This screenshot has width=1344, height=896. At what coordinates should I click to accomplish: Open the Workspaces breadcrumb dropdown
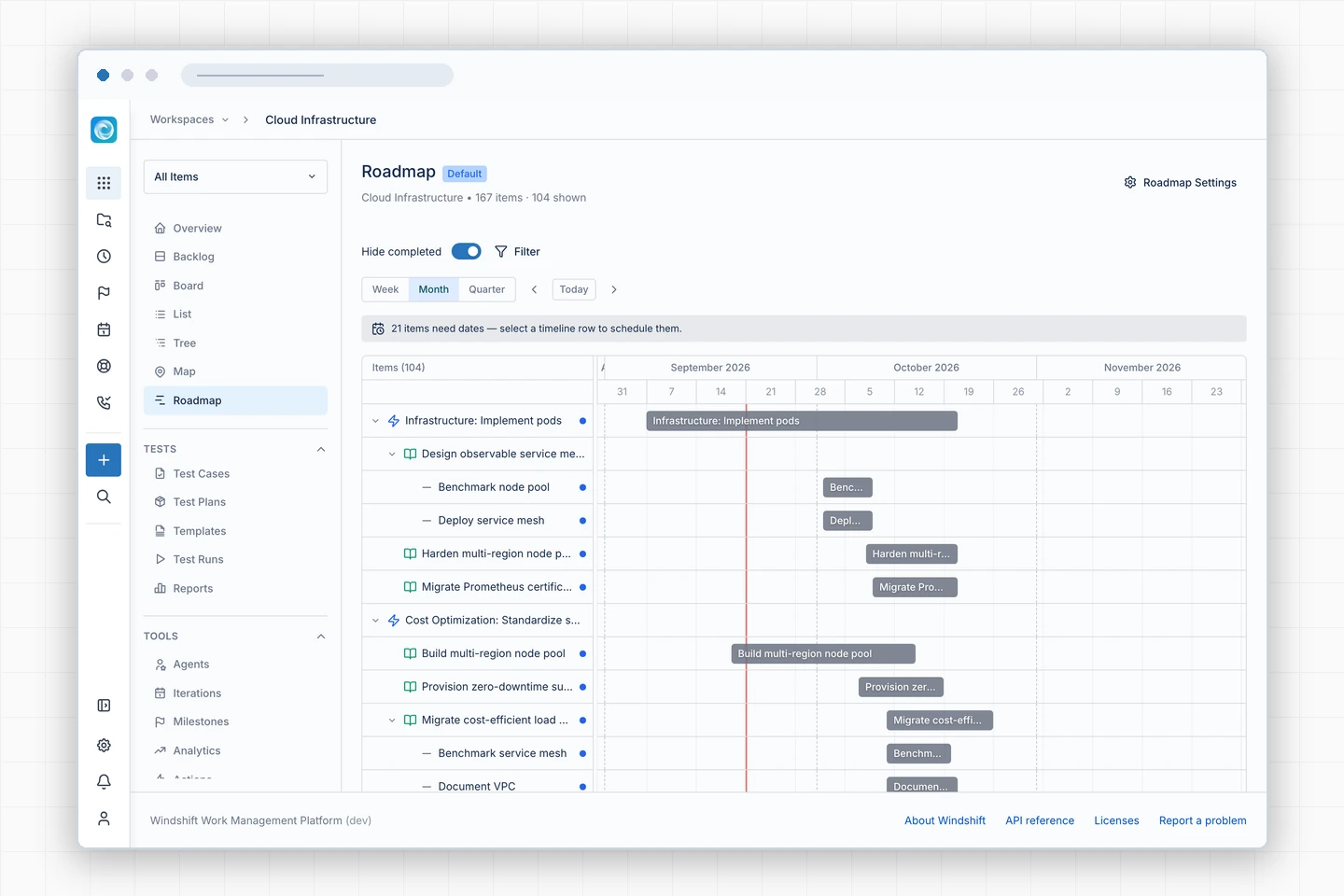pos(189,119)
